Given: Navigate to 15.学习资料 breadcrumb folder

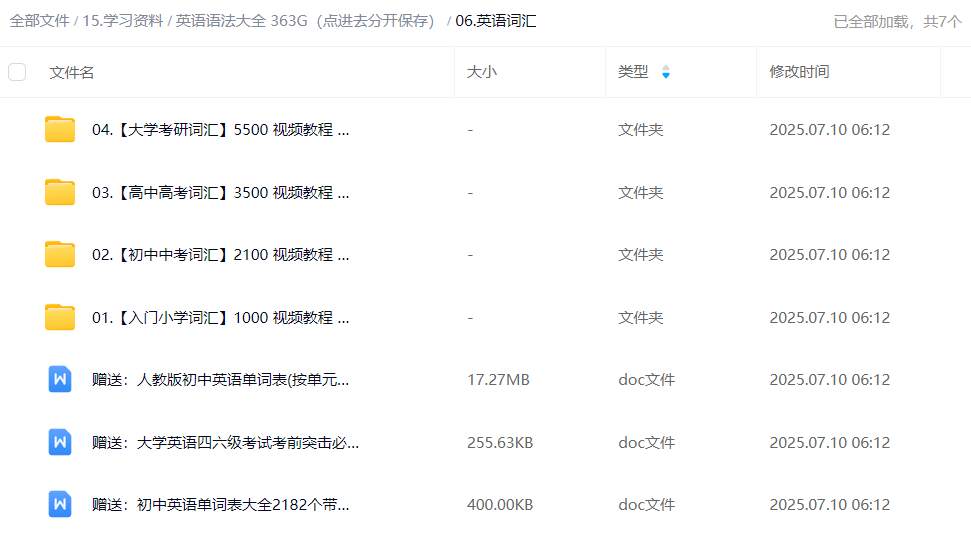Looking at the screenshot, I should coord(123,21).
